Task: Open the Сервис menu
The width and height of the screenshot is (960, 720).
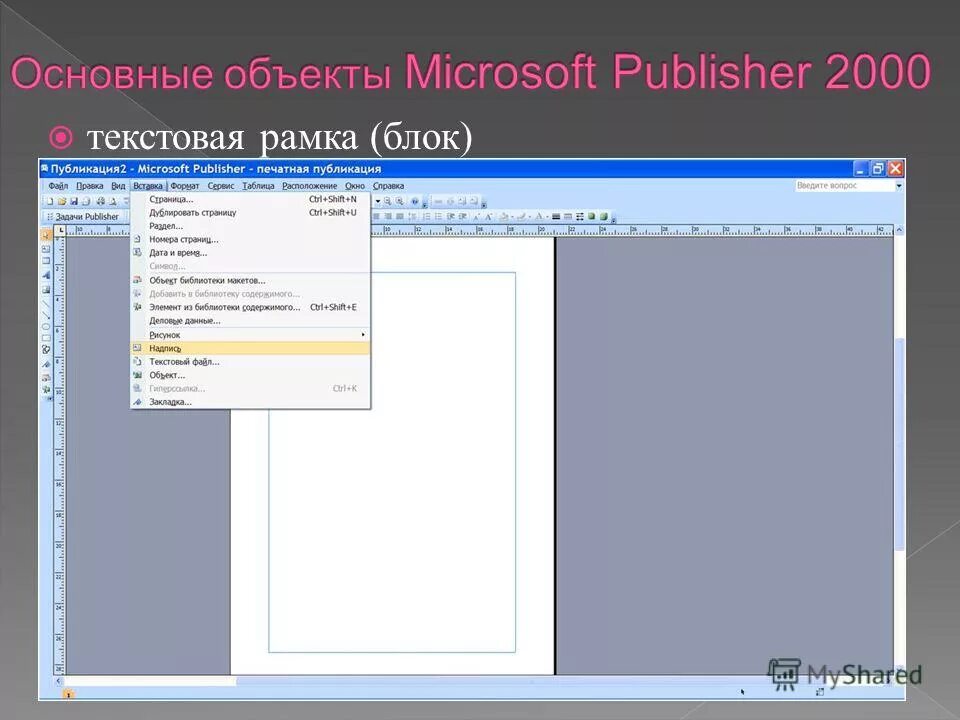Action: (221, 186)
